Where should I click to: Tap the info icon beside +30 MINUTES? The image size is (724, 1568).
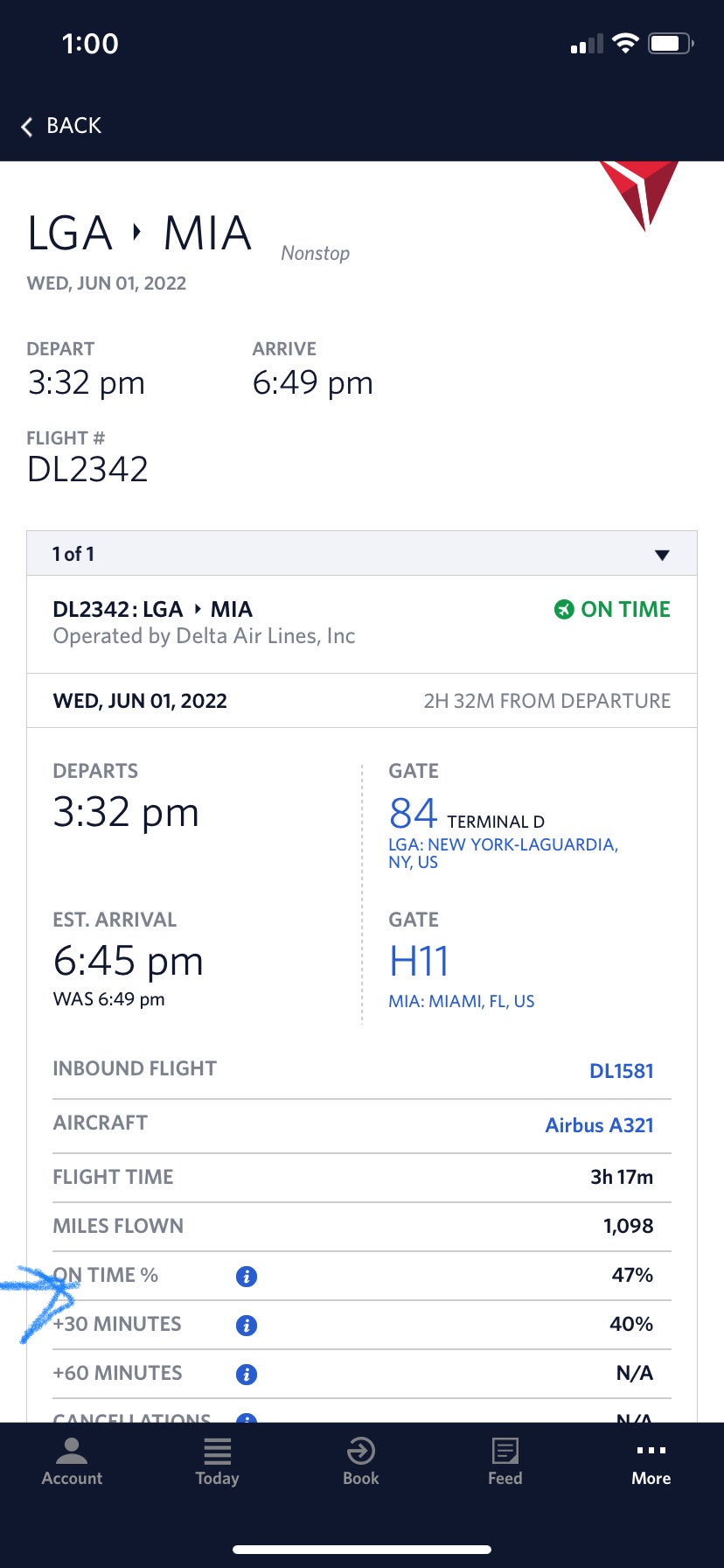point(246,1326)
